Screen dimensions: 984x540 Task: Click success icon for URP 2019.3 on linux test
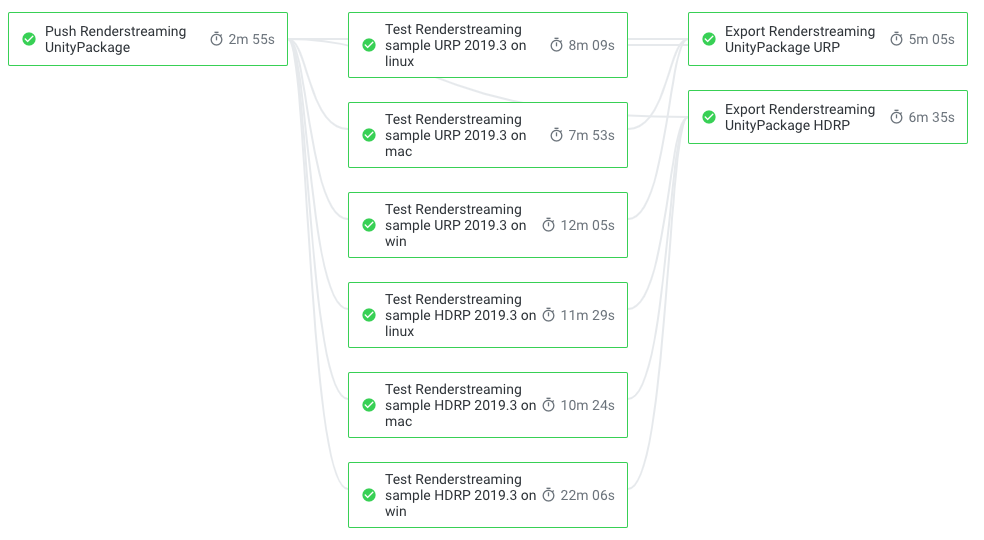[369, 45]
